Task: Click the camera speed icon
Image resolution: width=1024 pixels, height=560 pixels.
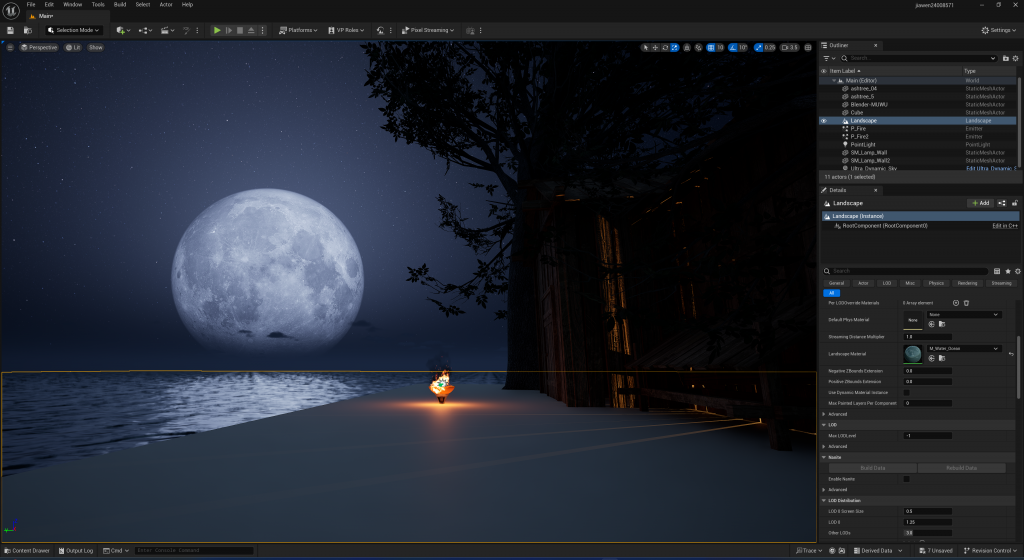Action: [784, 47]
